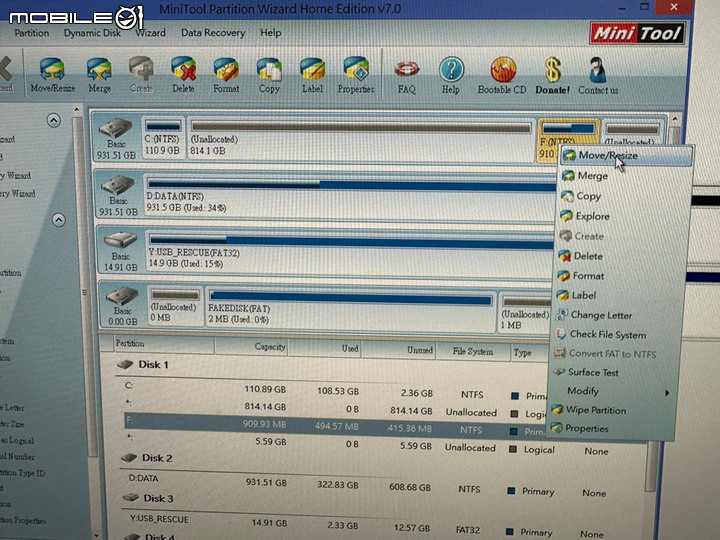The width and height of the screenshot is (720, 540).
Task: Collapse the lower left sidebar section
Action: point(58,220)
